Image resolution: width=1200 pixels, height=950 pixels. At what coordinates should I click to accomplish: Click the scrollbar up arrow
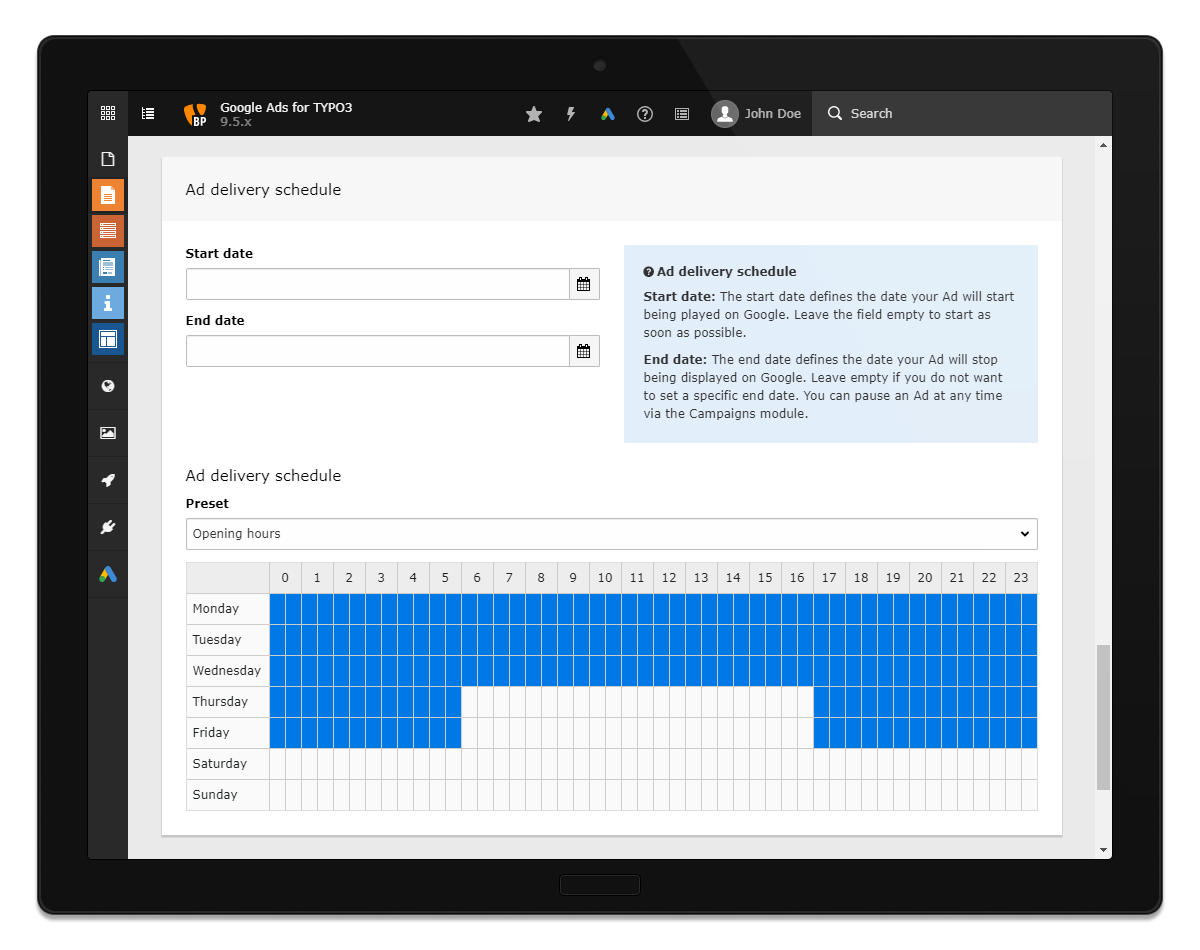pyautogui.click(x=1104, y=145)
